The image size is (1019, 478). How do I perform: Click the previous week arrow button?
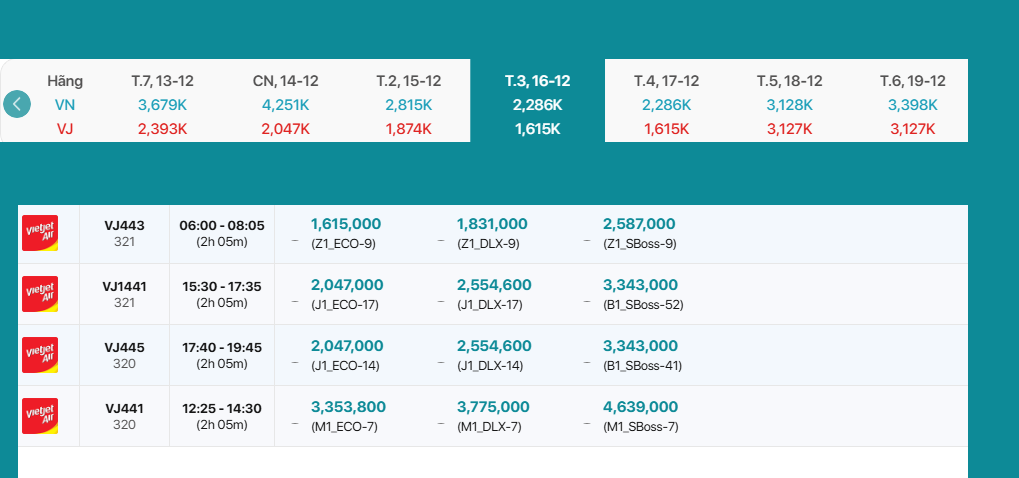coord(17,104)
